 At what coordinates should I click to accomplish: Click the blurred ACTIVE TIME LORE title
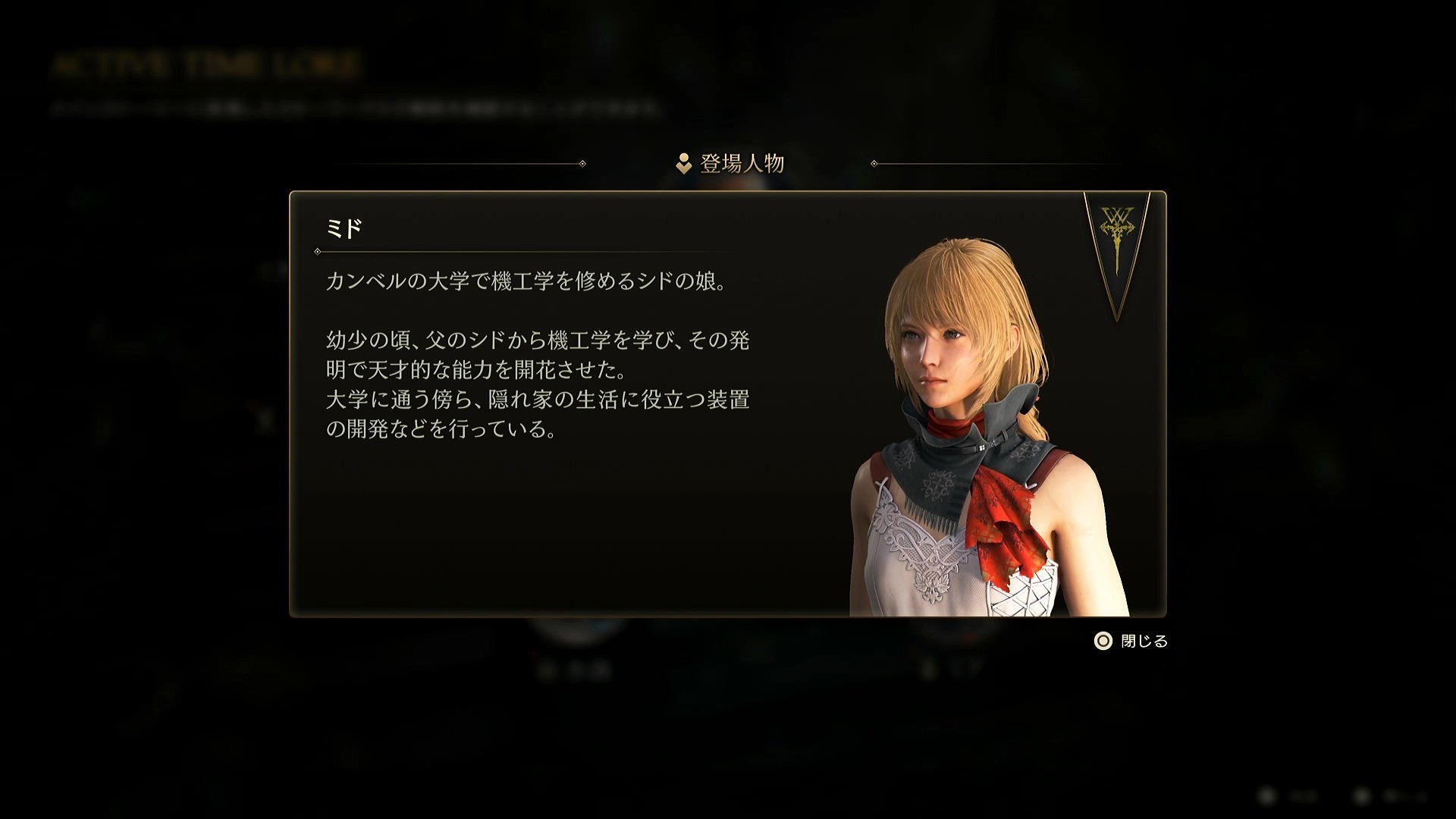206,66
